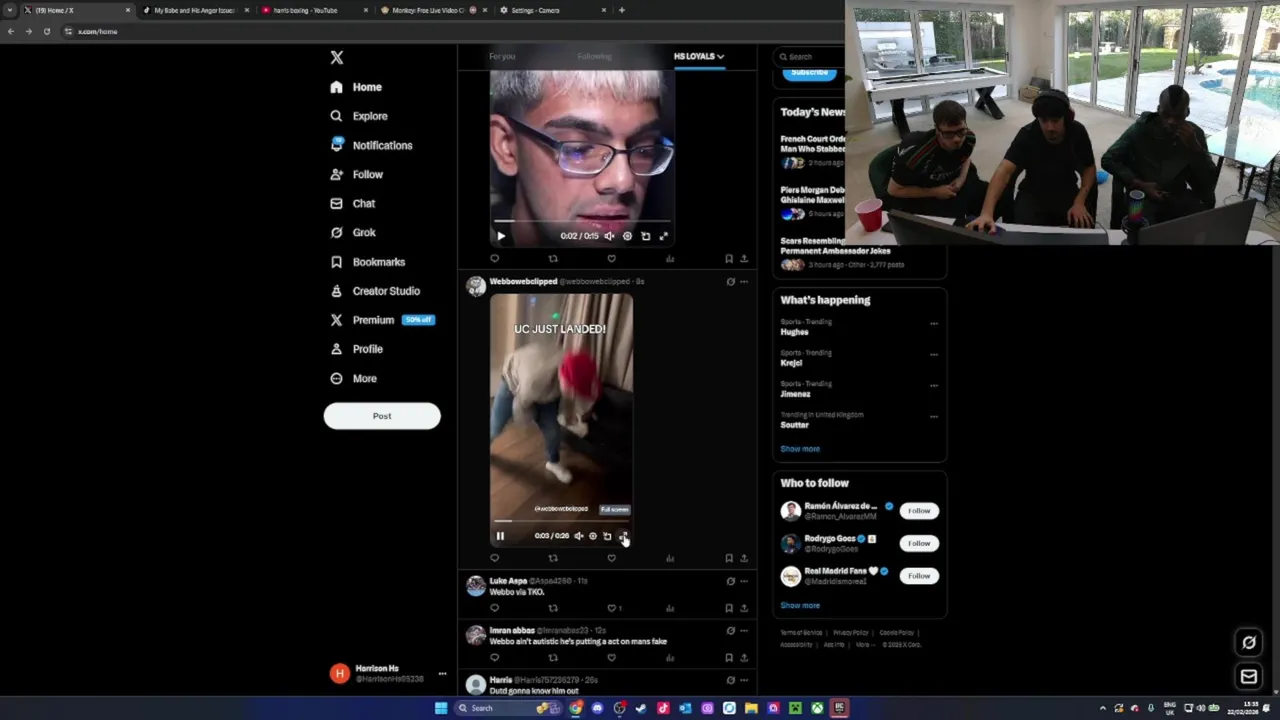
Task: Toggle picture-in-picture on Webbowebclipped video
Action: click(607, 536)
